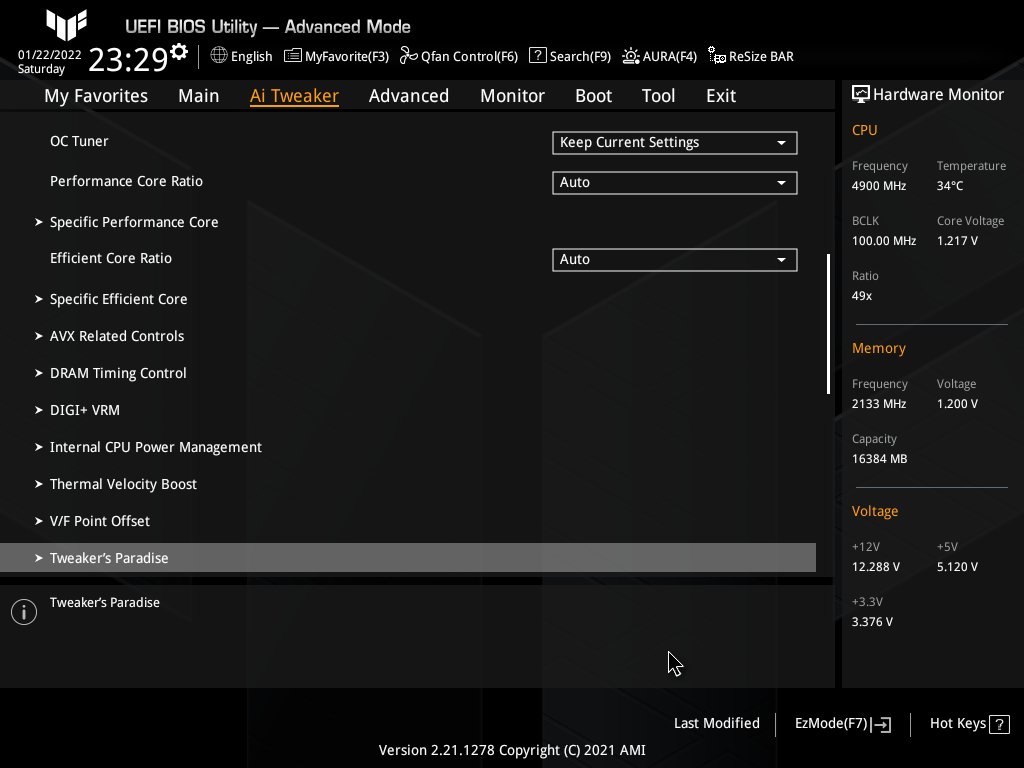Click the Hardware Monitor screen icon
The image size is (1024, 768).
(861, 95)
